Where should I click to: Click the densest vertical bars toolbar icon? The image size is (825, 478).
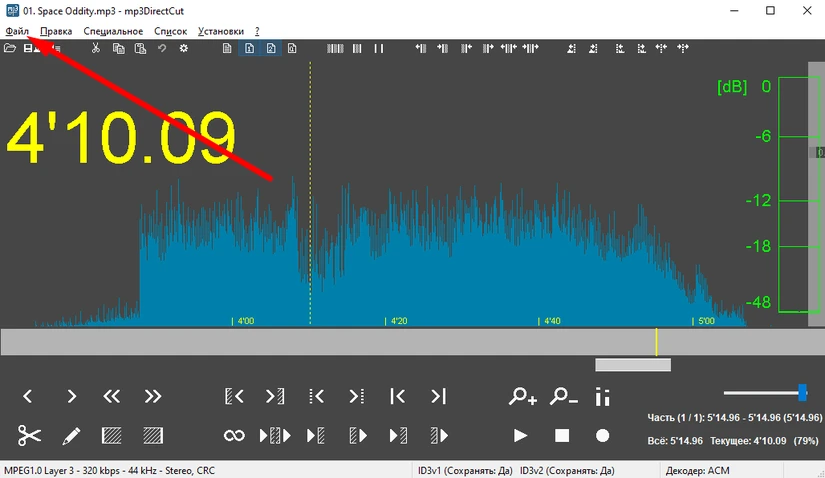pyautogui.click(x=335, y=48)
